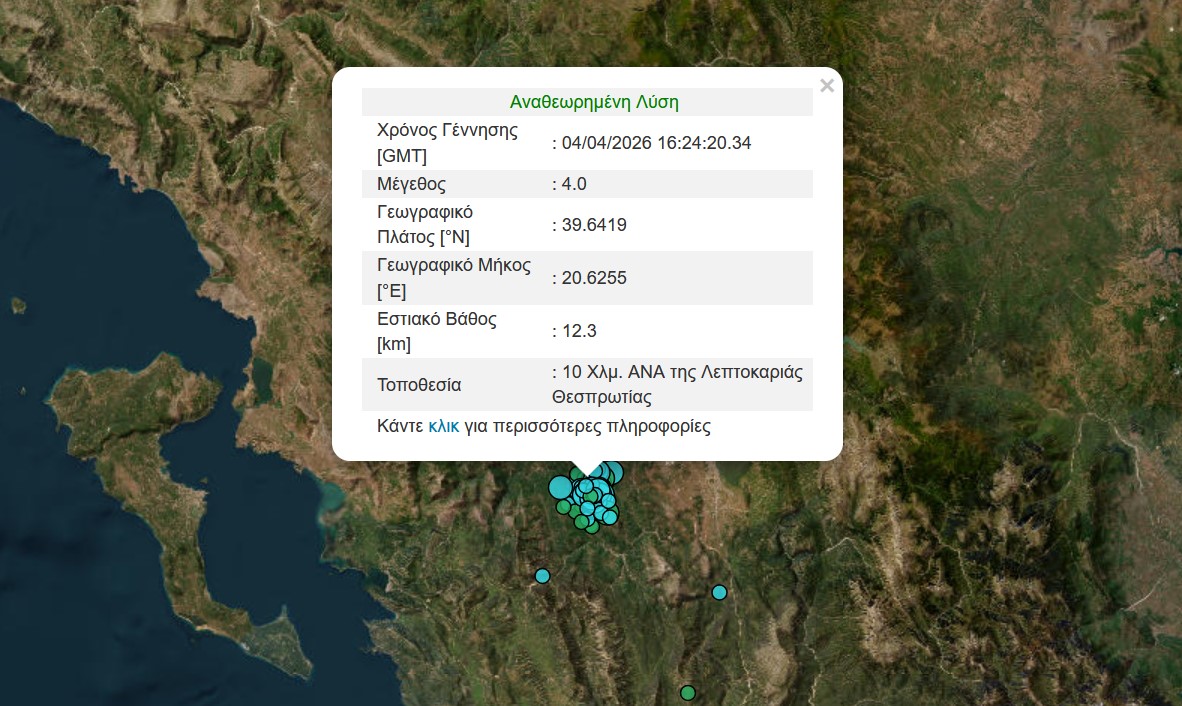Choose the green marker on the cluster's lower-left side
The height and width of the screenshot is (706, 1182).
564,507
